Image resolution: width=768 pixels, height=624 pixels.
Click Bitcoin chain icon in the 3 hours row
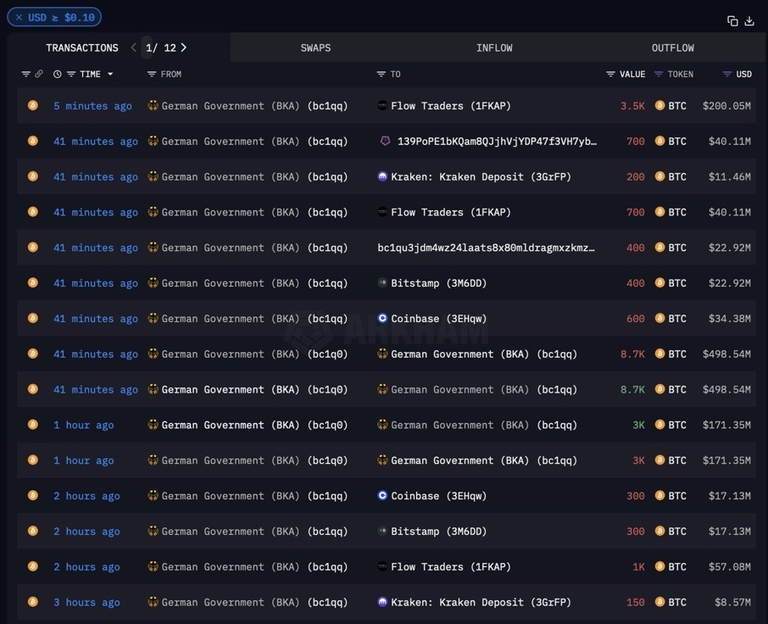33,601
